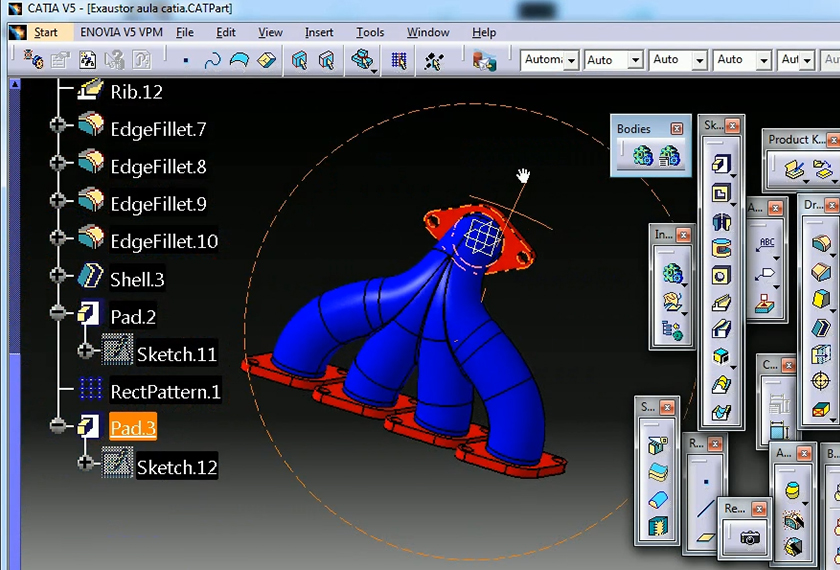Image resolution: width=840 pixels, height=570 pixels.
Task: Expand the Sketch.11 tree node
Action: [87, 352]
